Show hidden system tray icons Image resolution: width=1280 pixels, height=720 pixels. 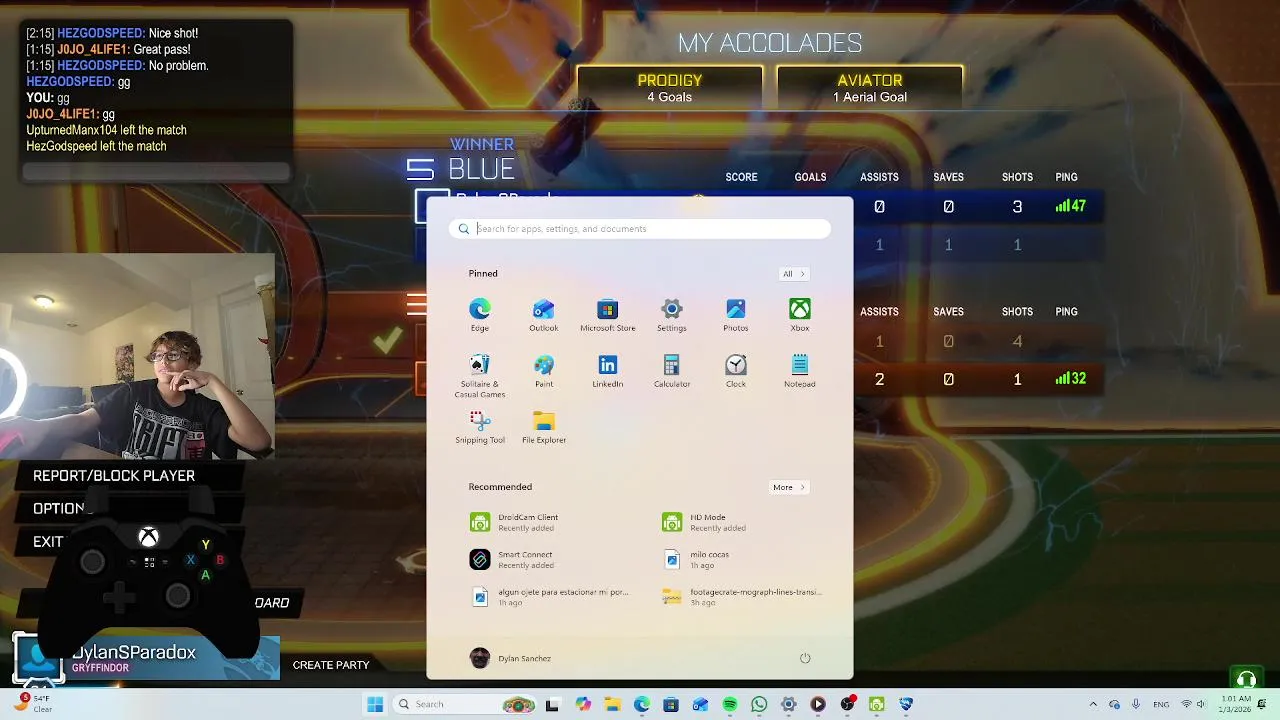[x=1094, y=705]
